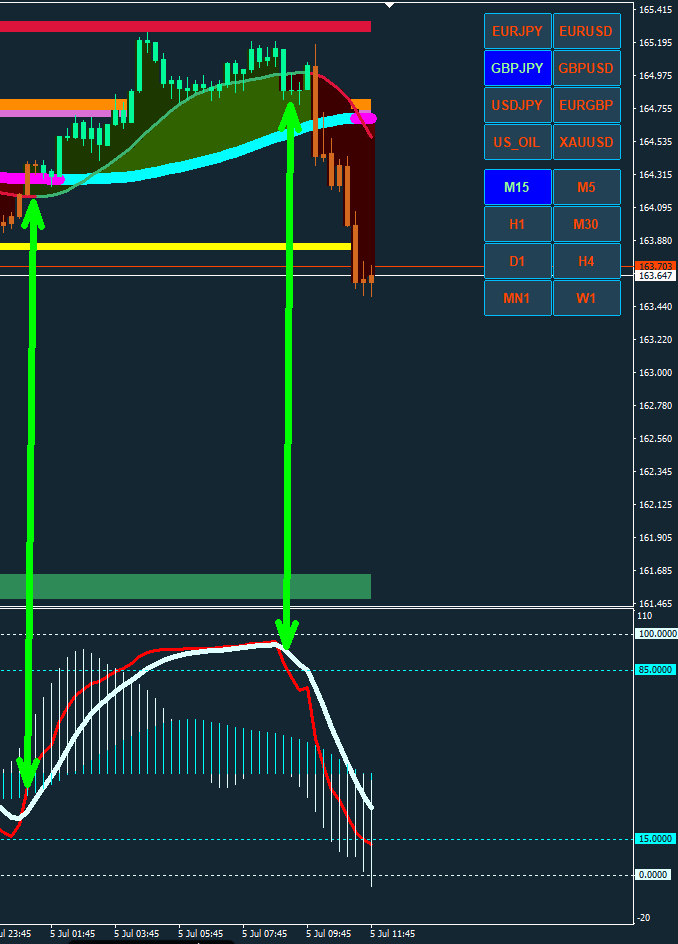Switch chart to GBPUSD symbol
678x944 pixels.
pyautogui.click(x=586, y=68)
